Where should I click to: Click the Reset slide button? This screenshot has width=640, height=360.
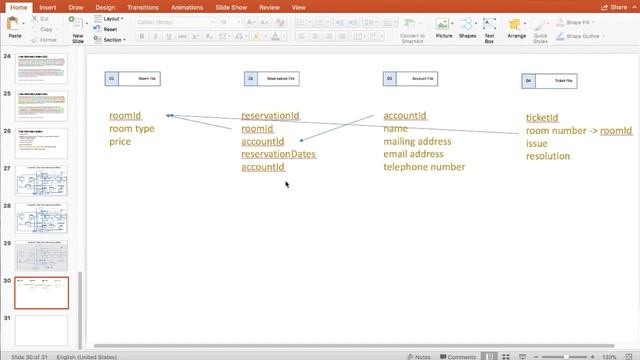105,29
